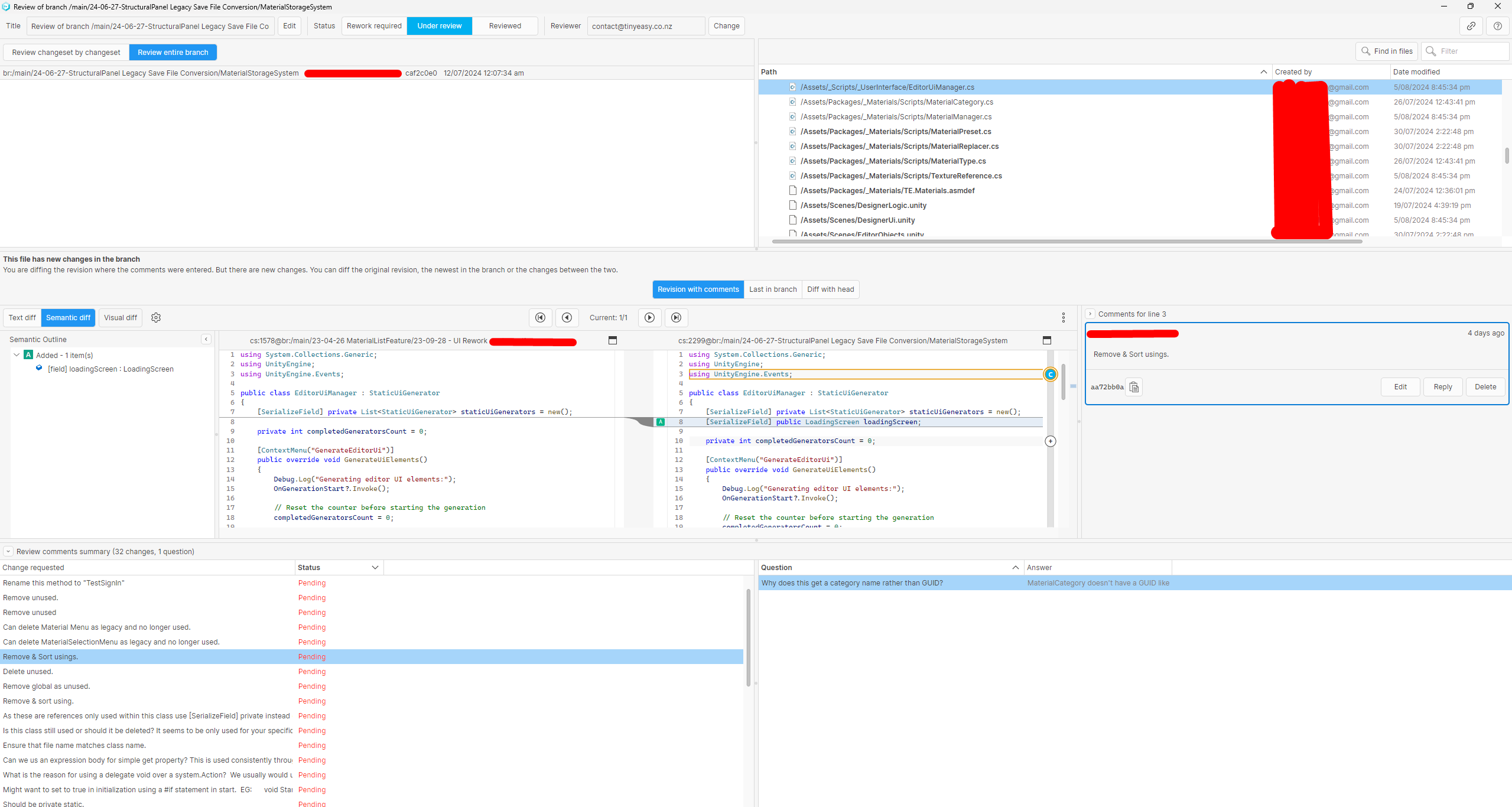Set review status to Reviewed
The width and height of the screenshot is (1512, 807).
(505, 26)
